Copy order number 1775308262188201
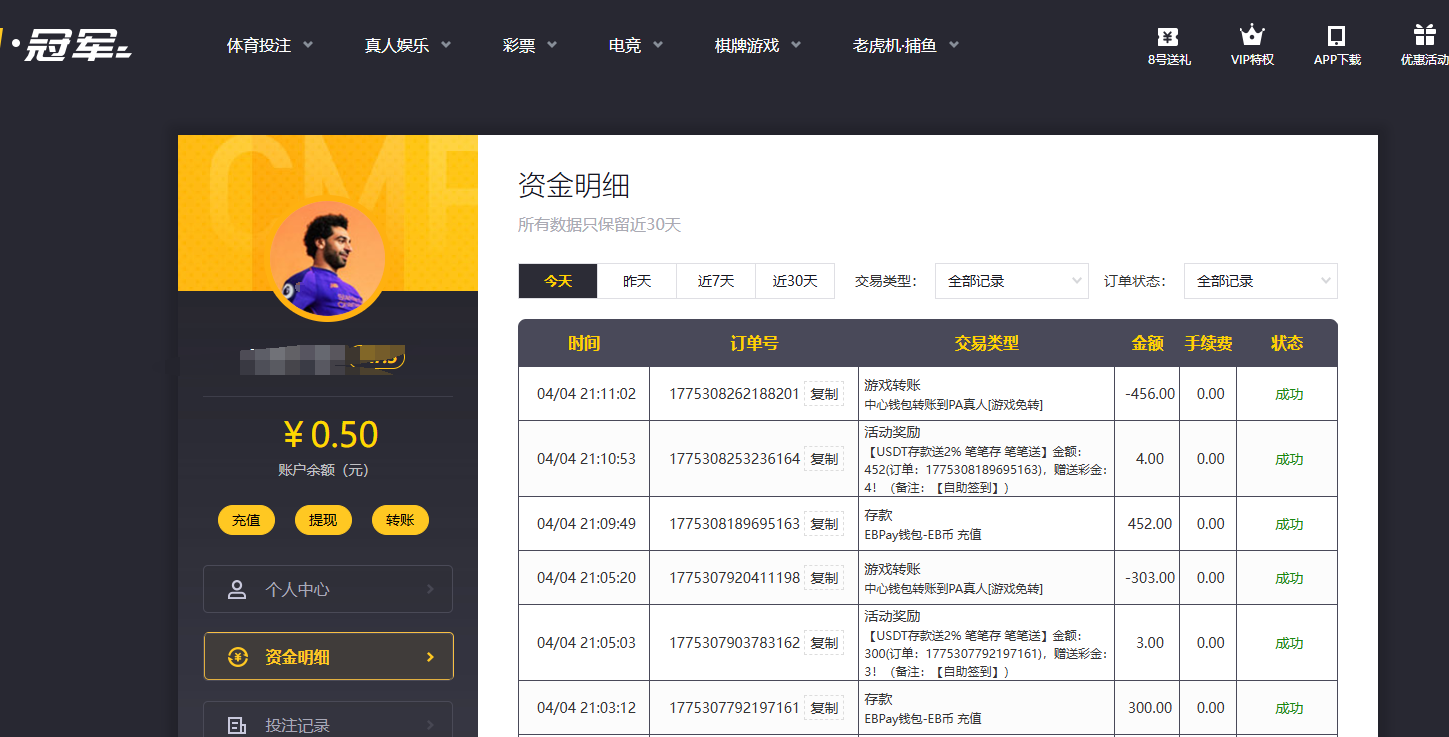This screenshot has width=1449, height=737. tap(823, 393)
